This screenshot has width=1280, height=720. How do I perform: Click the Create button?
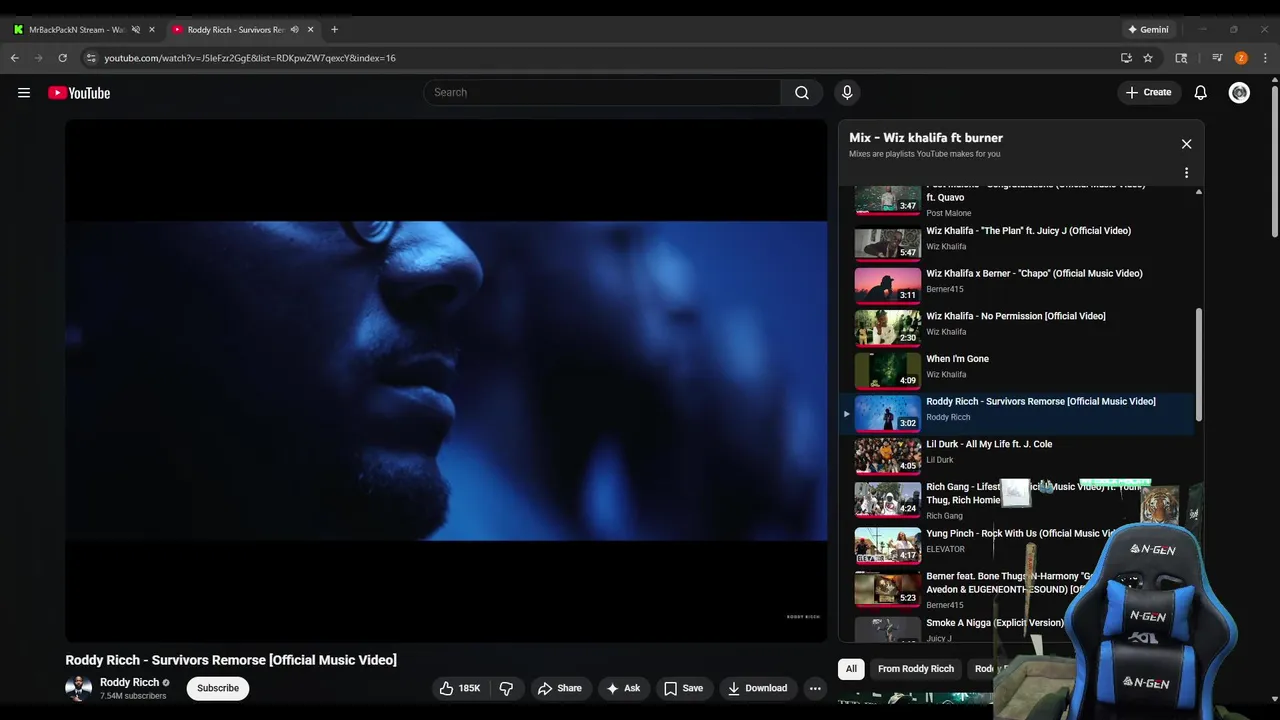tap(1148, 93)
